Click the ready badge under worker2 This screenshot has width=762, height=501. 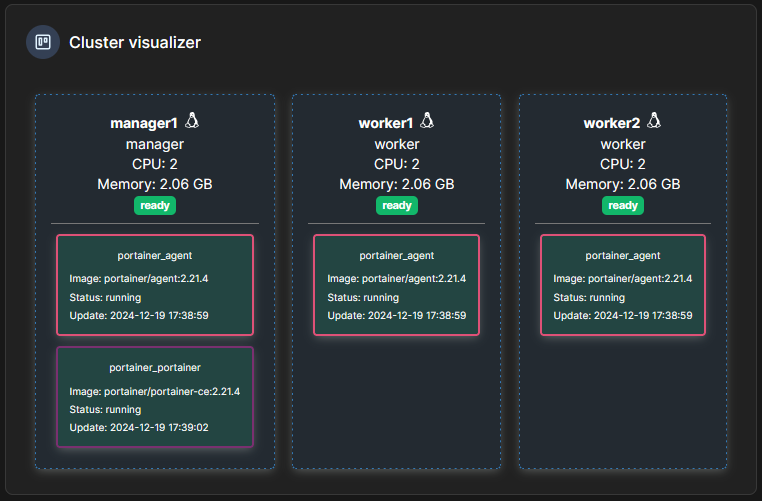tap(623, 206)
